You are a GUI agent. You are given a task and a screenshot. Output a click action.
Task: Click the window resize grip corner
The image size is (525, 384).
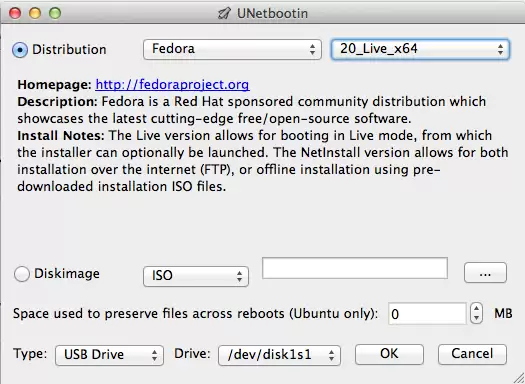pyautogui.click(x=518, y=377)
